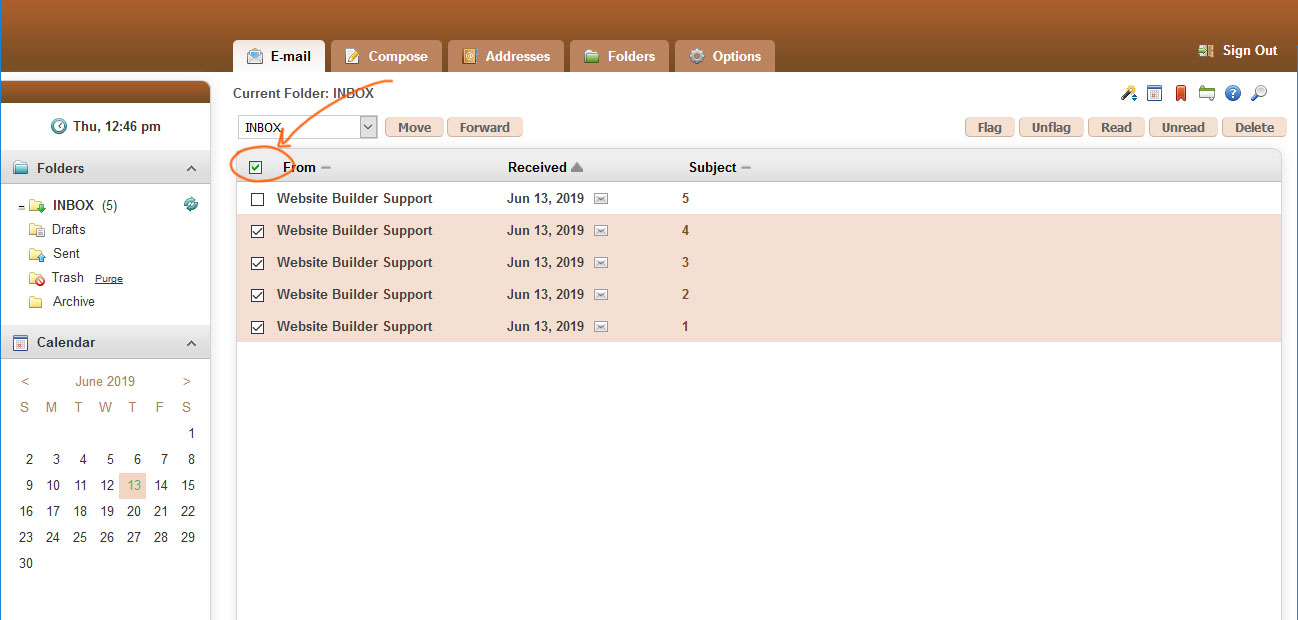1298x620 pixels.
Task: Uncheck the box for message with subject 3
Action: point(257,263)
